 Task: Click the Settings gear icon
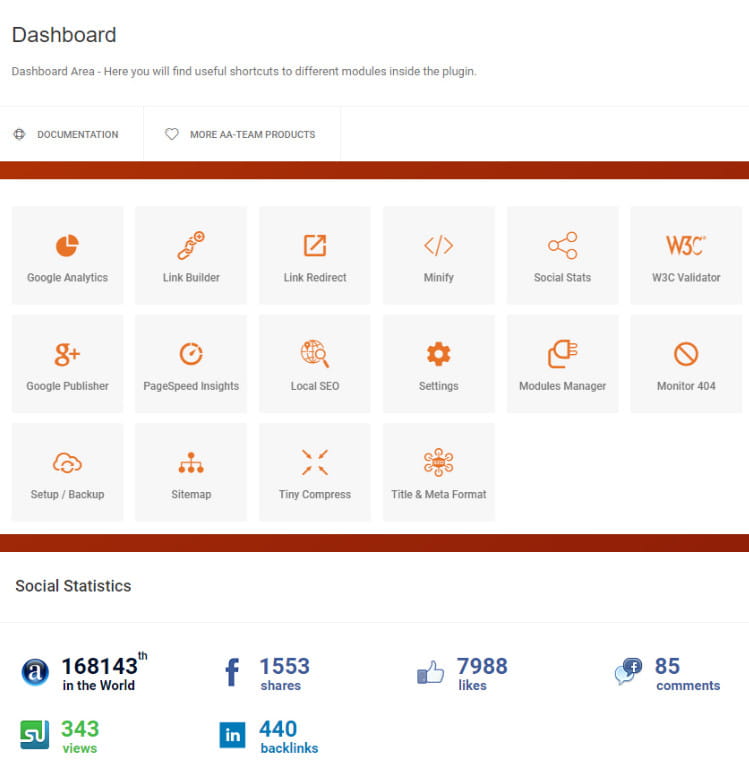tap(438, 354)
